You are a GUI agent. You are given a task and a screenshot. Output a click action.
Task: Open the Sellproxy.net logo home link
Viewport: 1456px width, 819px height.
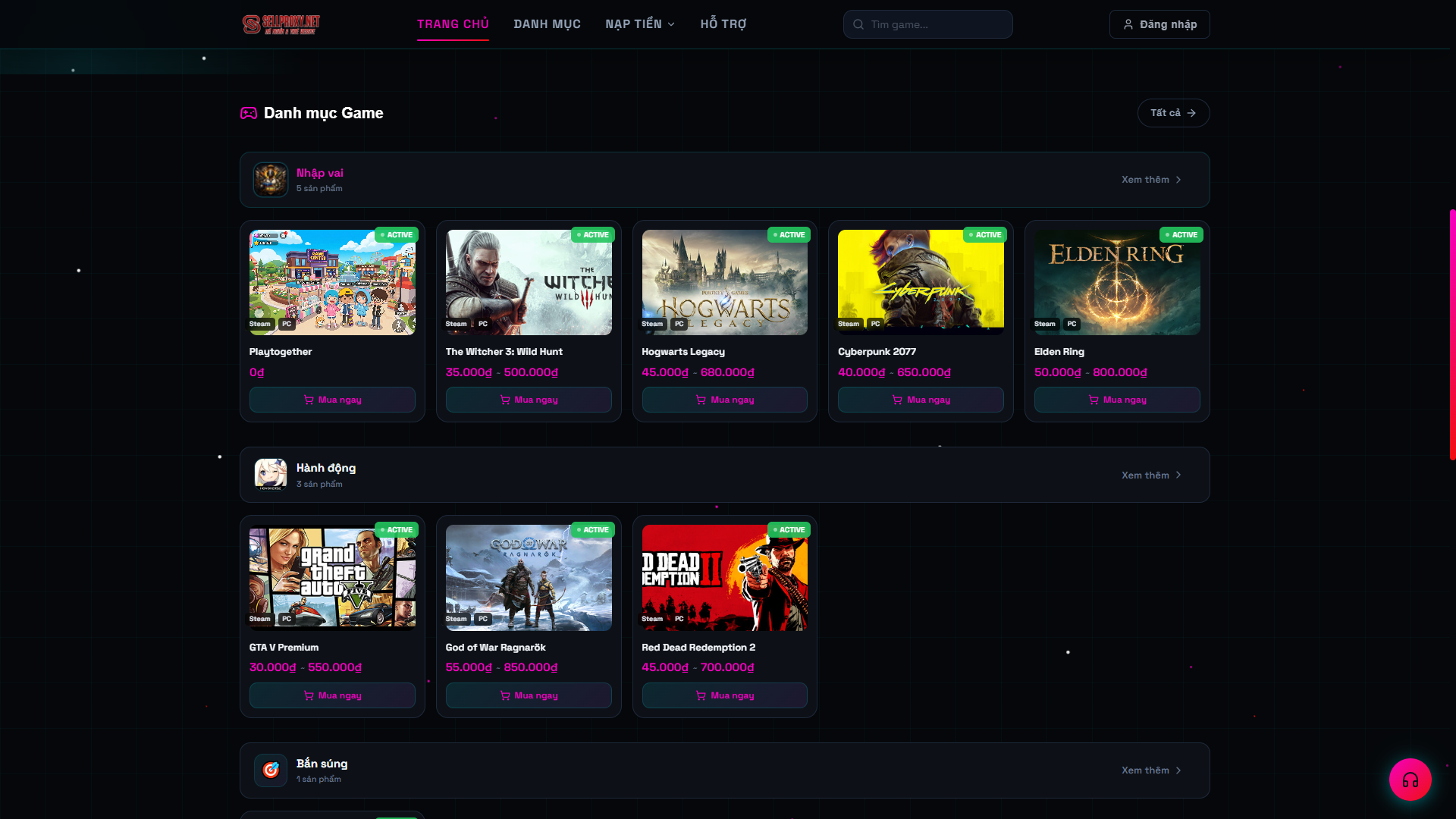(281, 24)
